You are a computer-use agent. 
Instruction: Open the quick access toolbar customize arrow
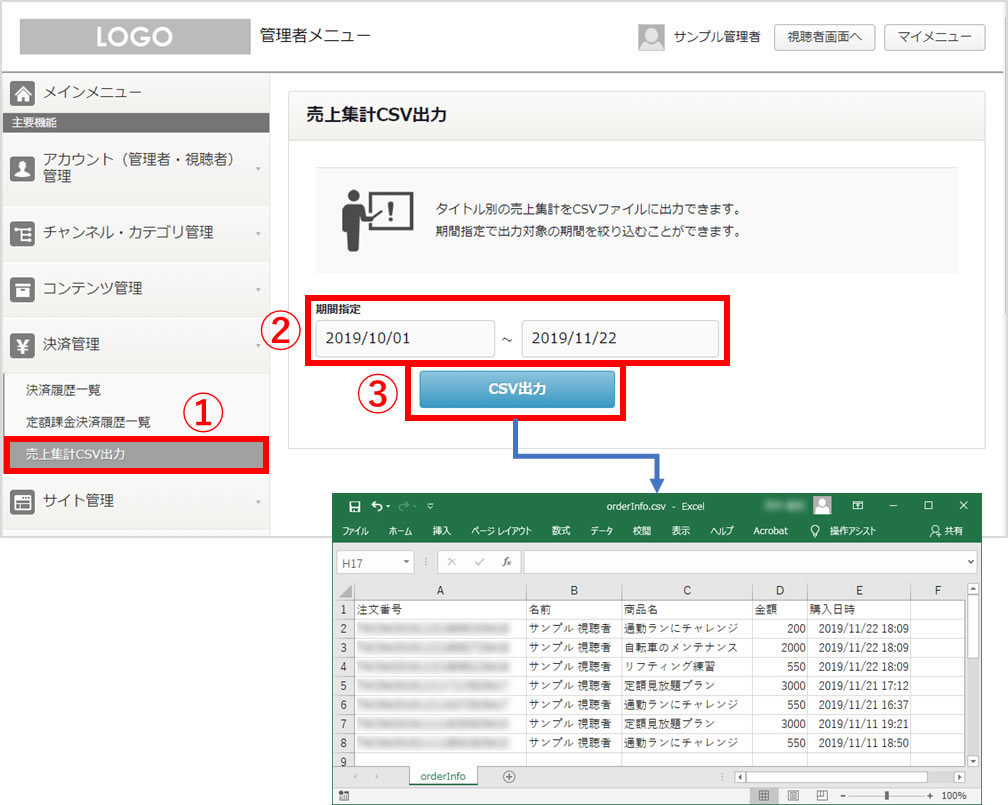tap(430, 507)
